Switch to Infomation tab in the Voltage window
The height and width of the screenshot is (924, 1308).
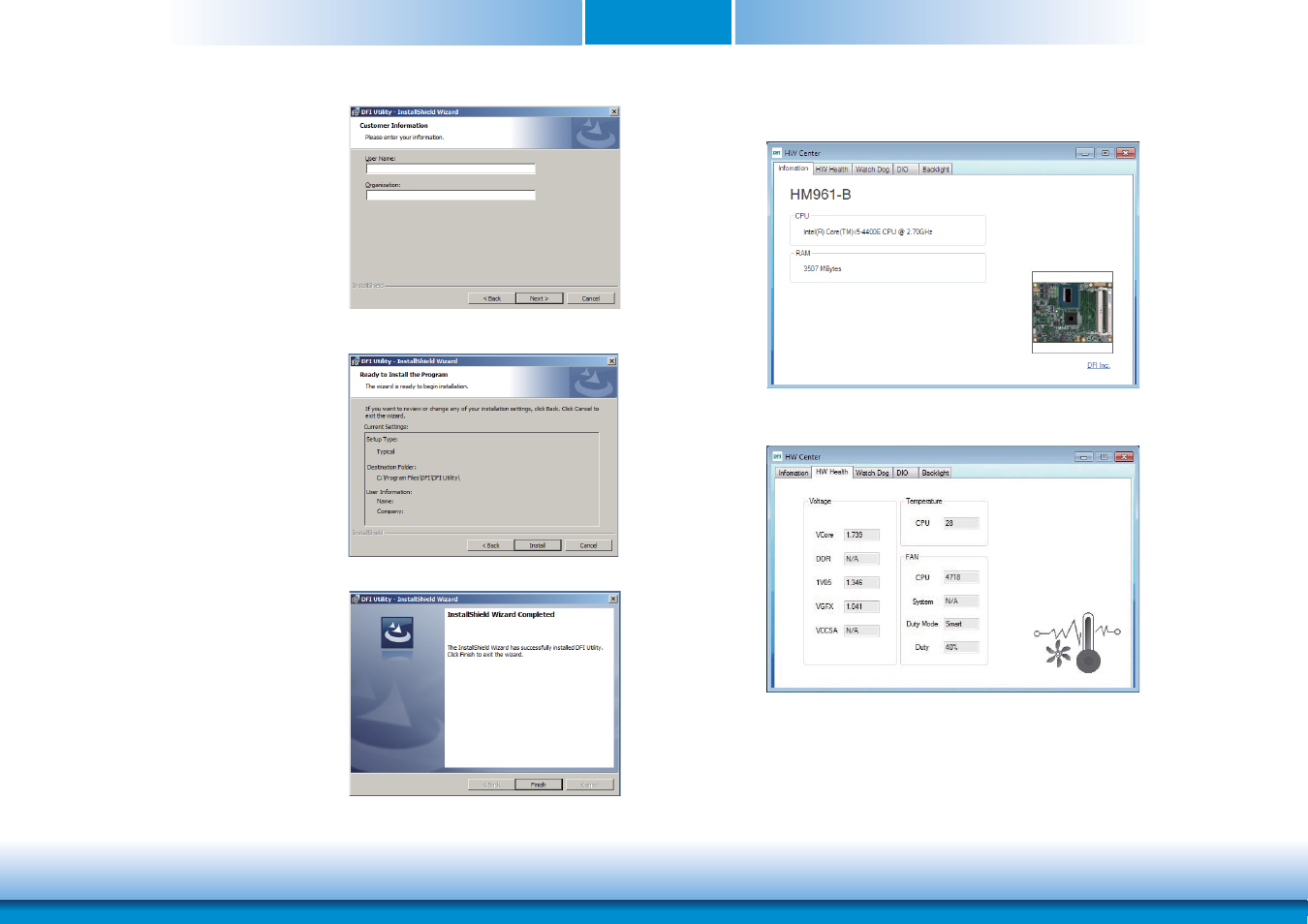(x=794, y=473)
